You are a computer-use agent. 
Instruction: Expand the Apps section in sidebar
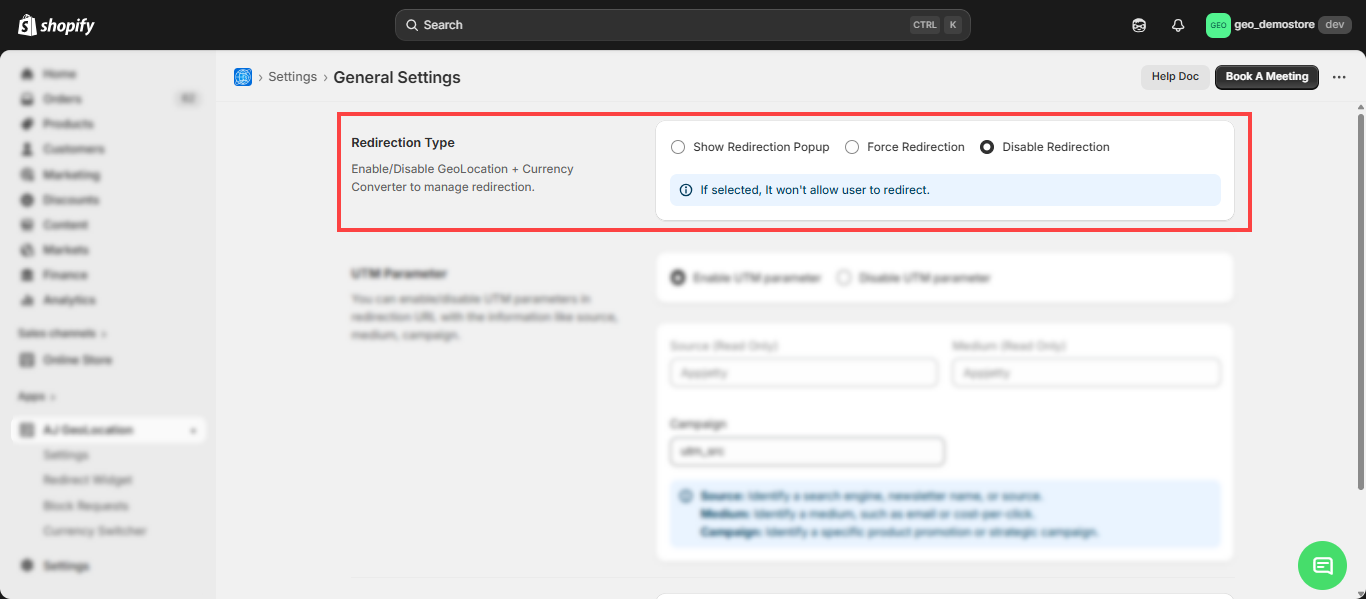(x=37, y=397)
